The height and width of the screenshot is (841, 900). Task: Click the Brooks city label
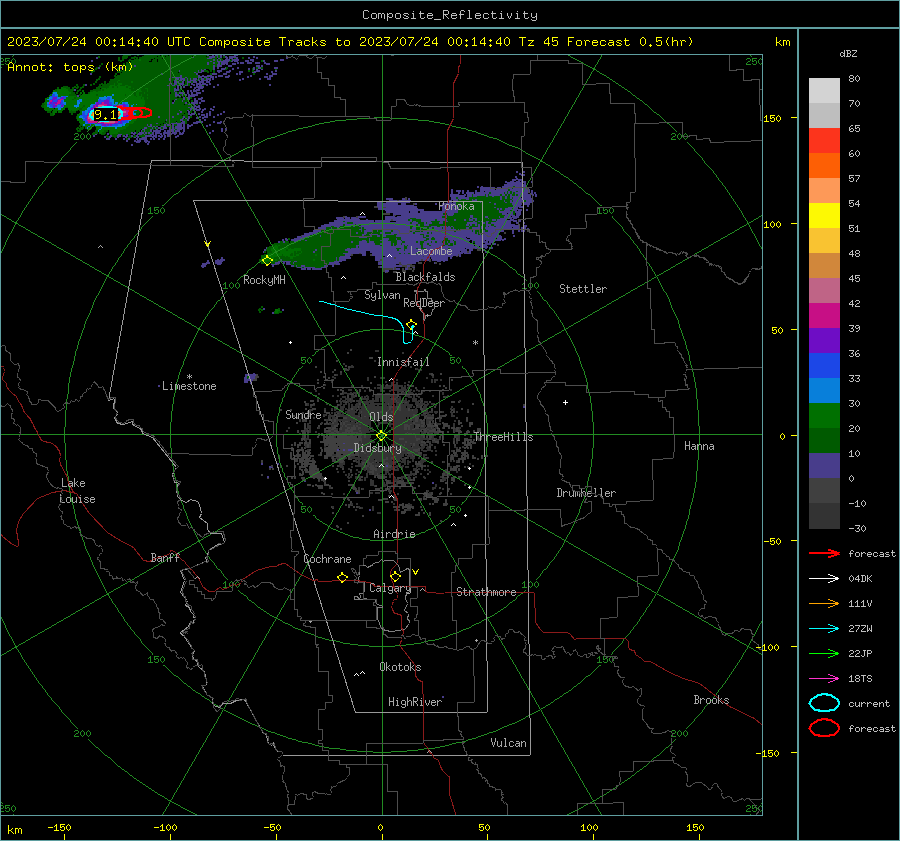coord(711,700)
